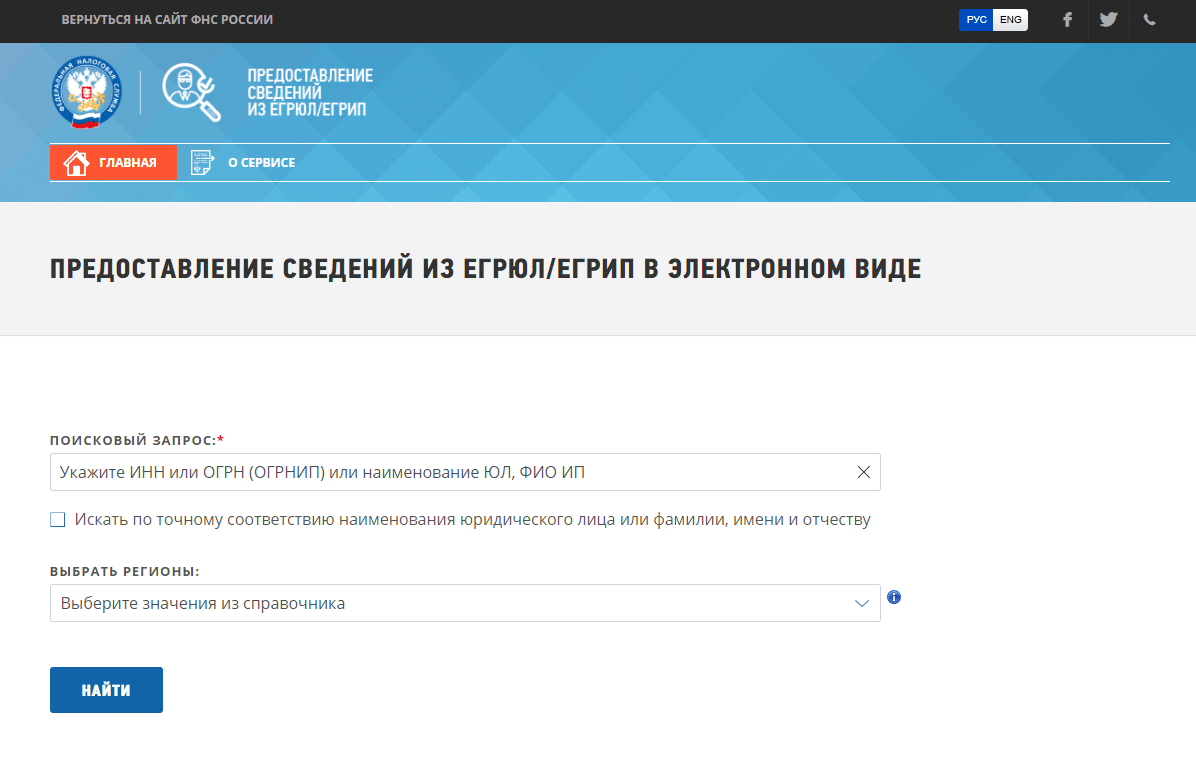Click the phone contact icon

tap(1149, 20)
